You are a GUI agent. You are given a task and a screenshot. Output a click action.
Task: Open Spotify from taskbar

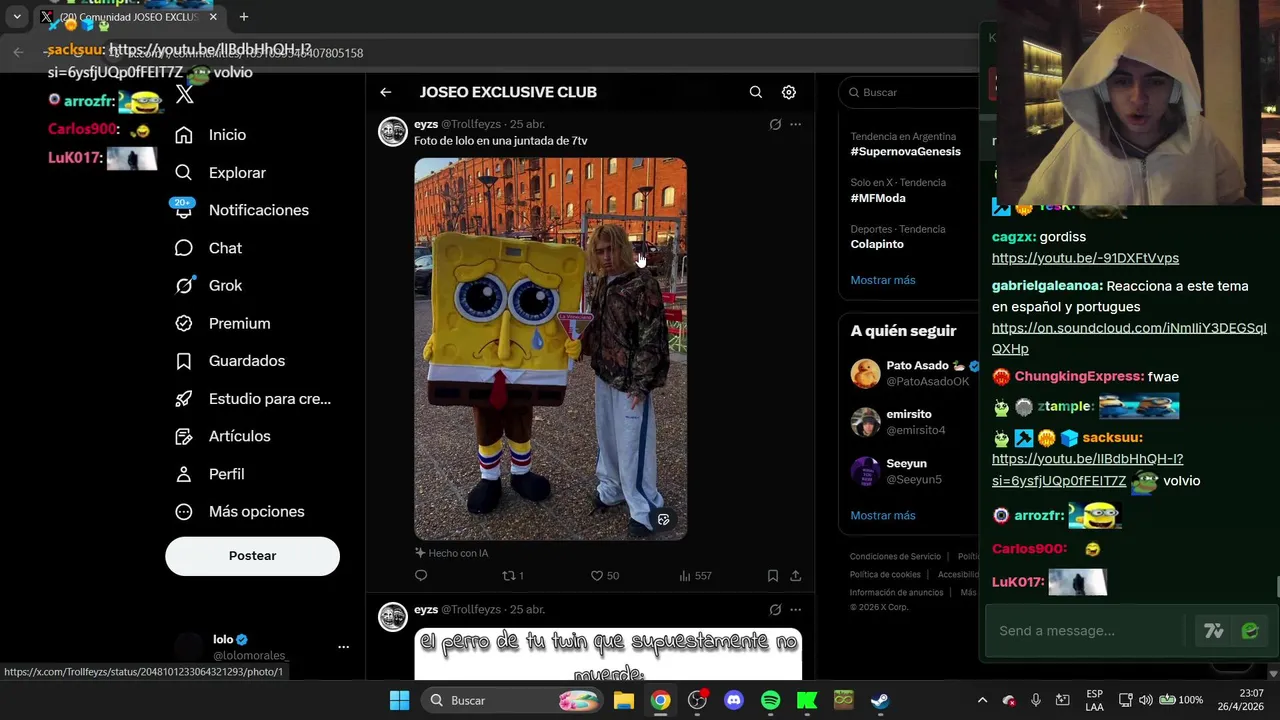click(x=770, y=700)
